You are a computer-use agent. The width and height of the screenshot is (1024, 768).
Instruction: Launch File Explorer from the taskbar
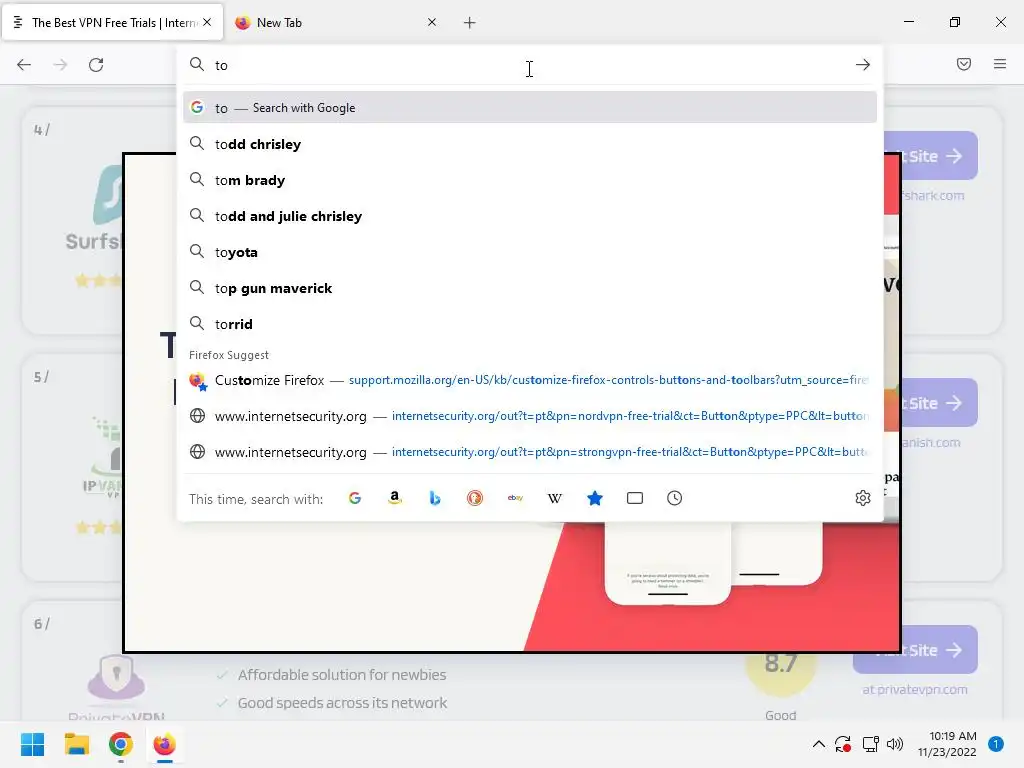[76, 744]
